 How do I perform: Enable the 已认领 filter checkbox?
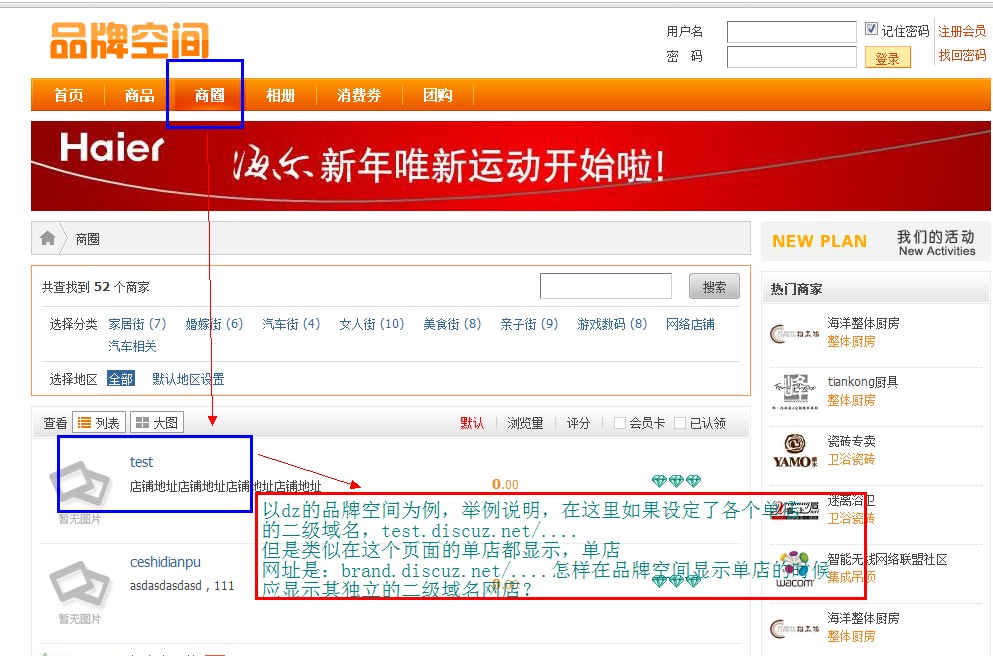[x=680, y=423]
